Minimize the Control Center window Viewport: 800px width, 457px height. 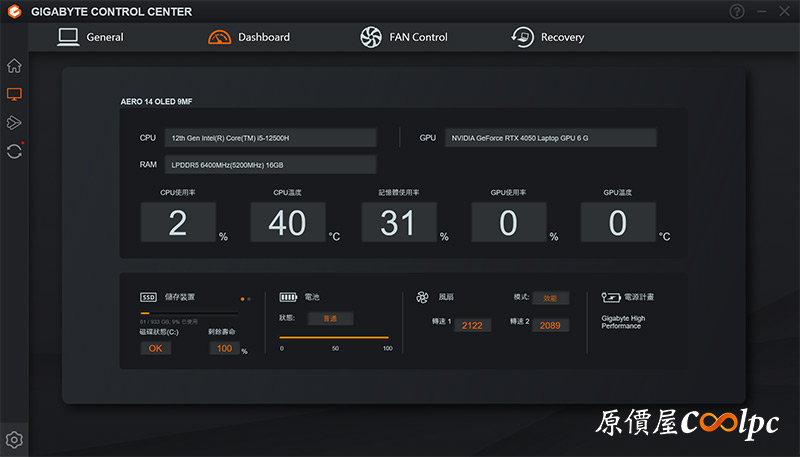[762, 11]
